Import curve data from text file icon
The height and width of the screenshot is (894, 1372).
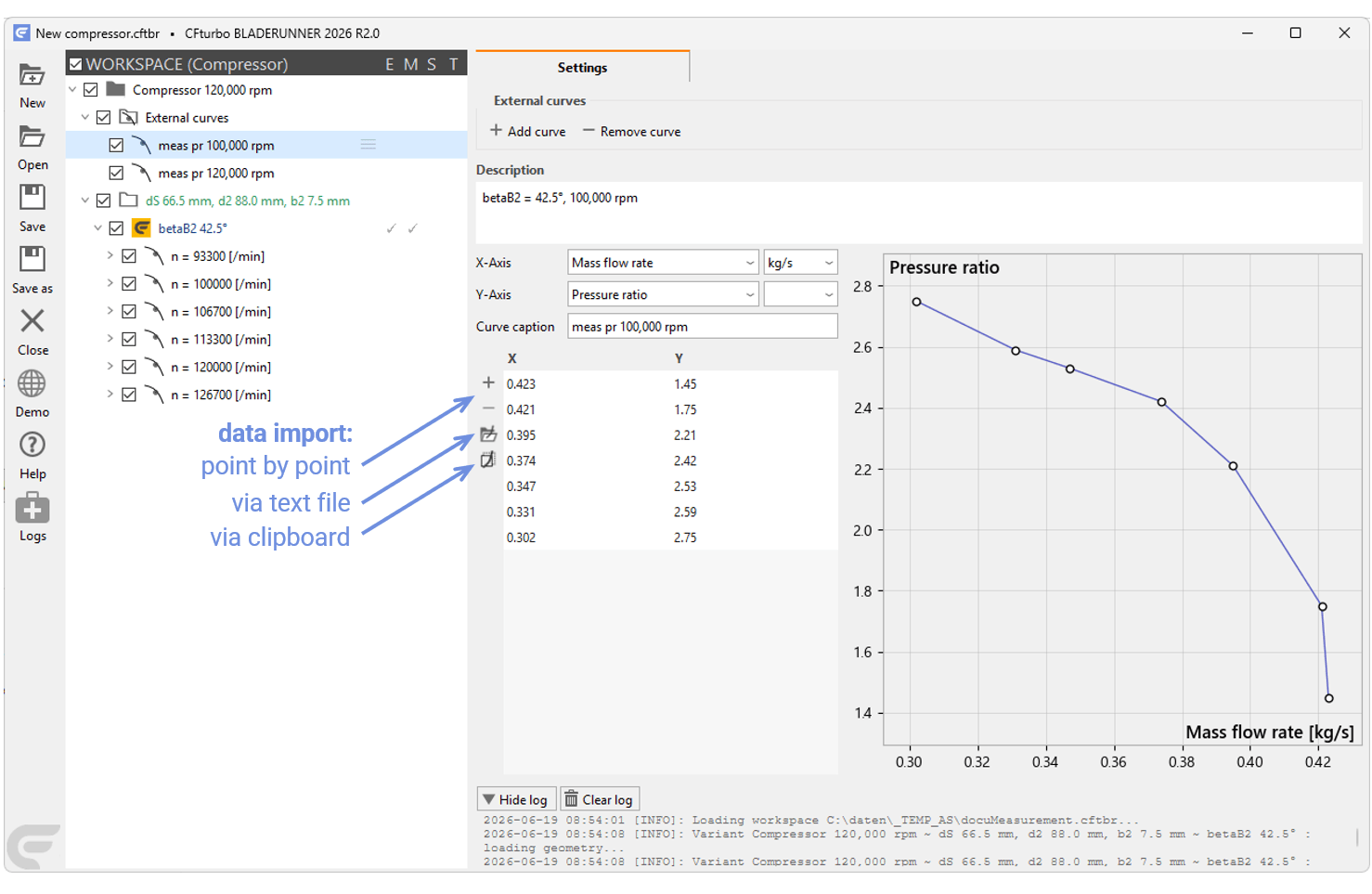(x=488, y=434)
